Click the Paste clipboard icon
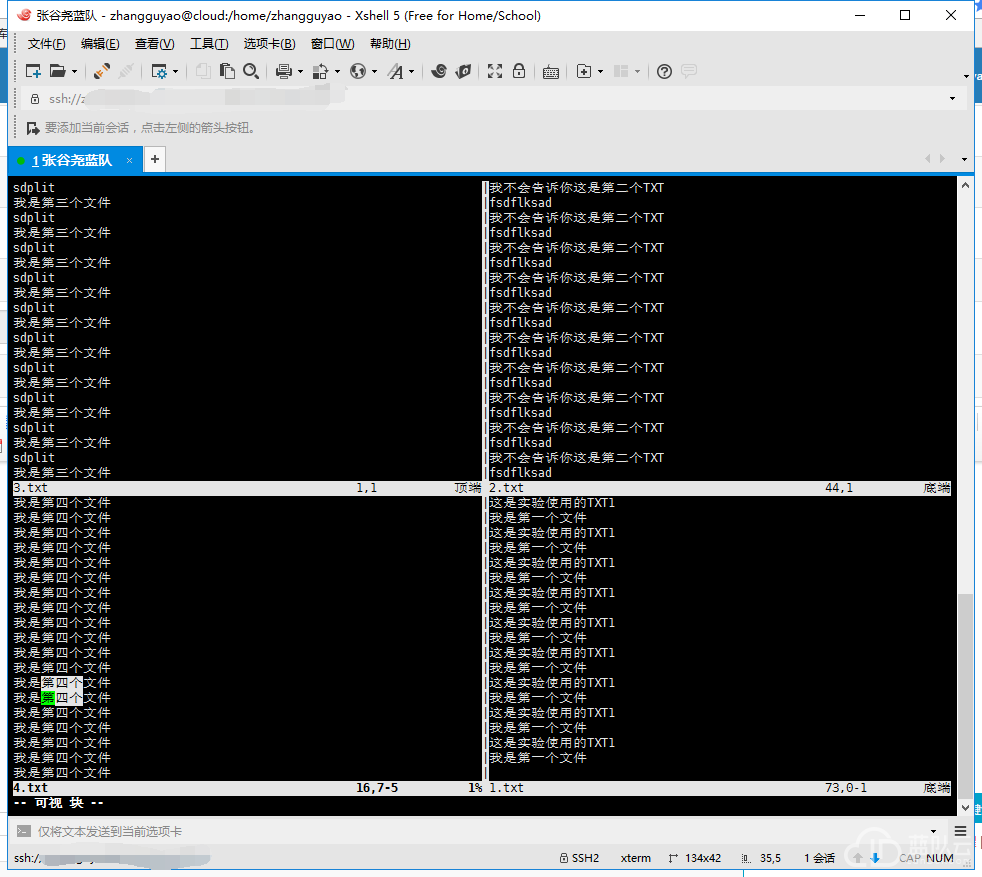The height and width of the screenshot is (877, 982). pos(227,71)
